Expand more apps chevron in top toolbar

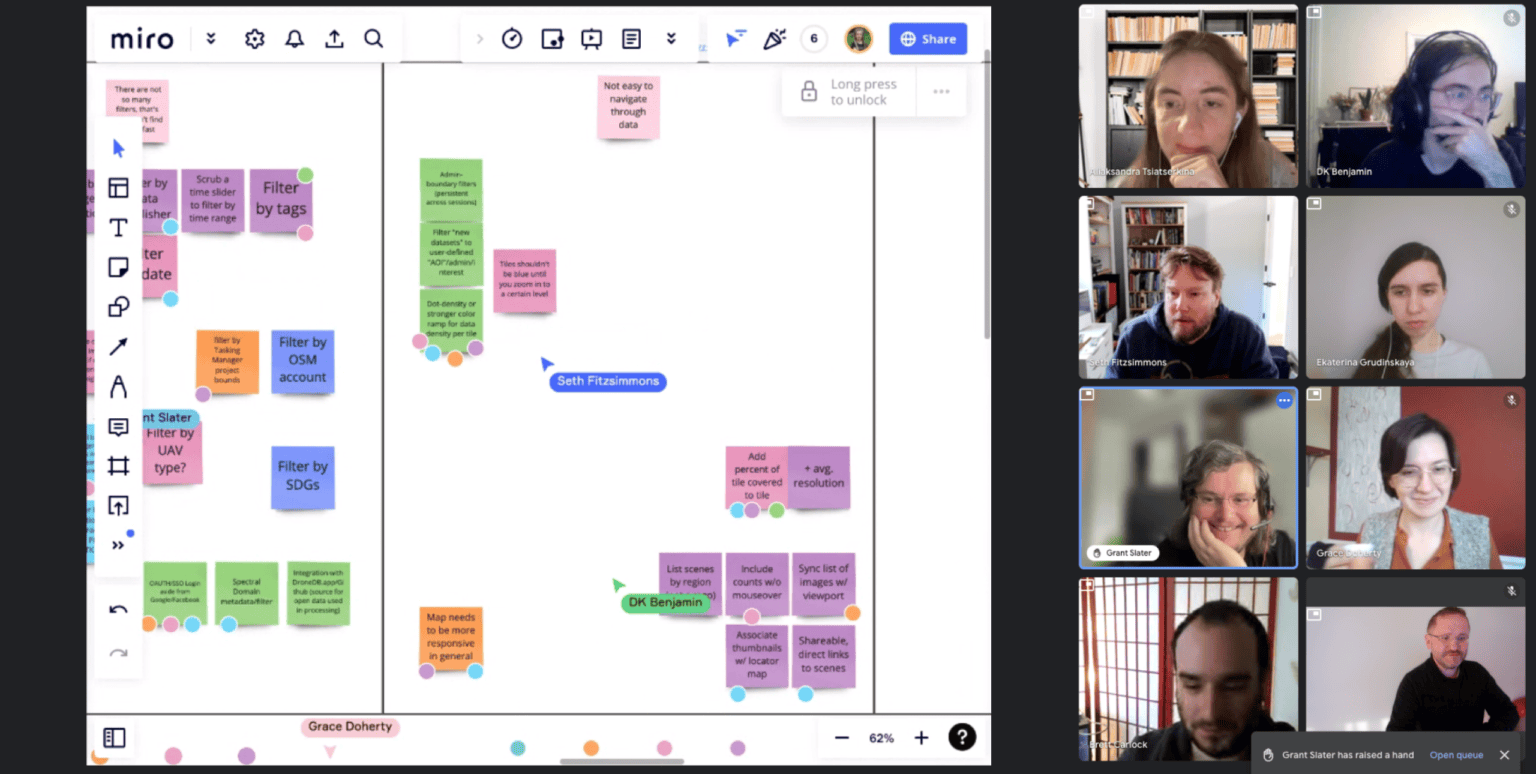tap(671, 39)
